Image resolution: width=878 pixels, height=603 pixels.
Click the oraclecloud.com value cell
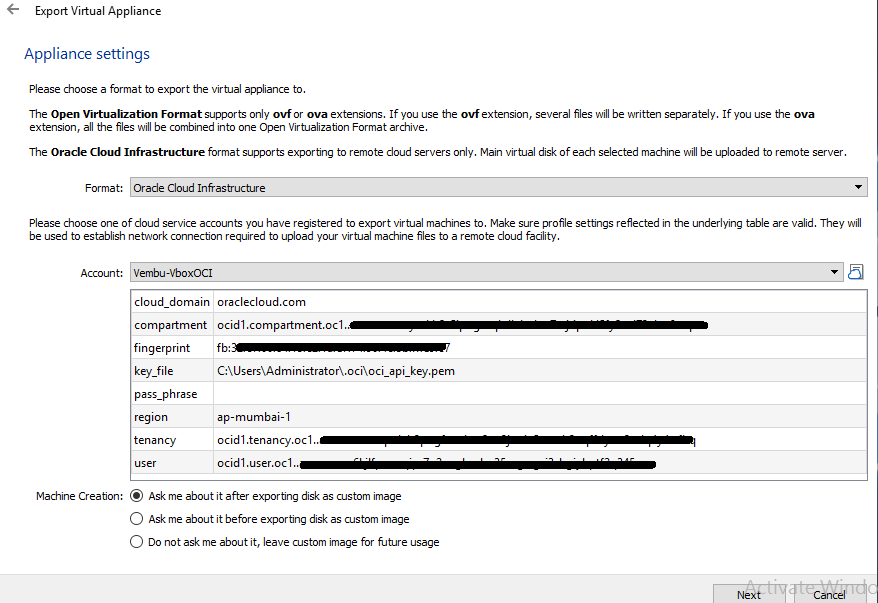[540, 302]
